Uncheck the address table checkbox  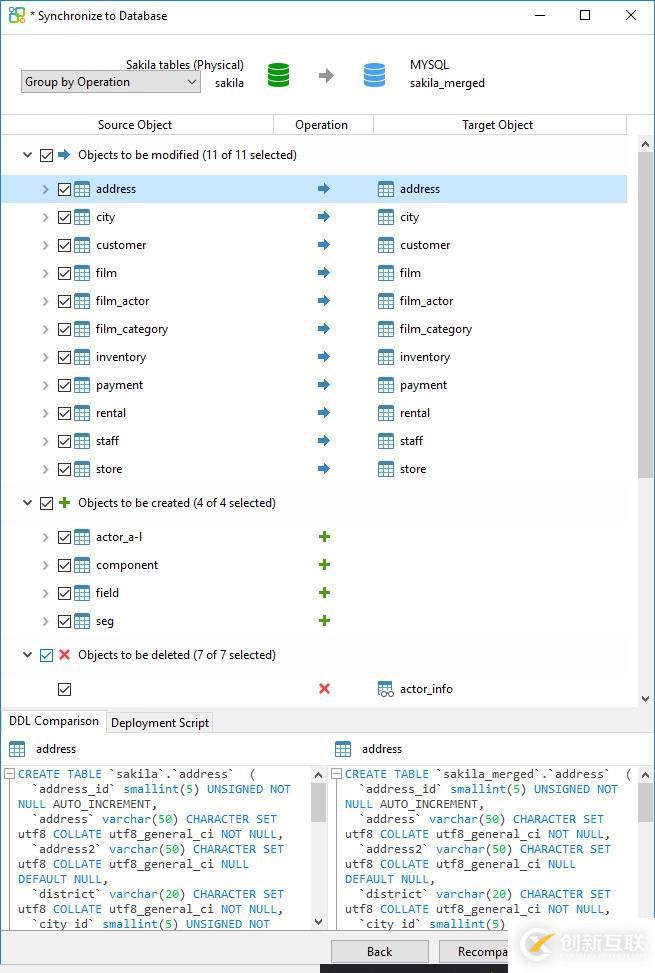point(65,189)
